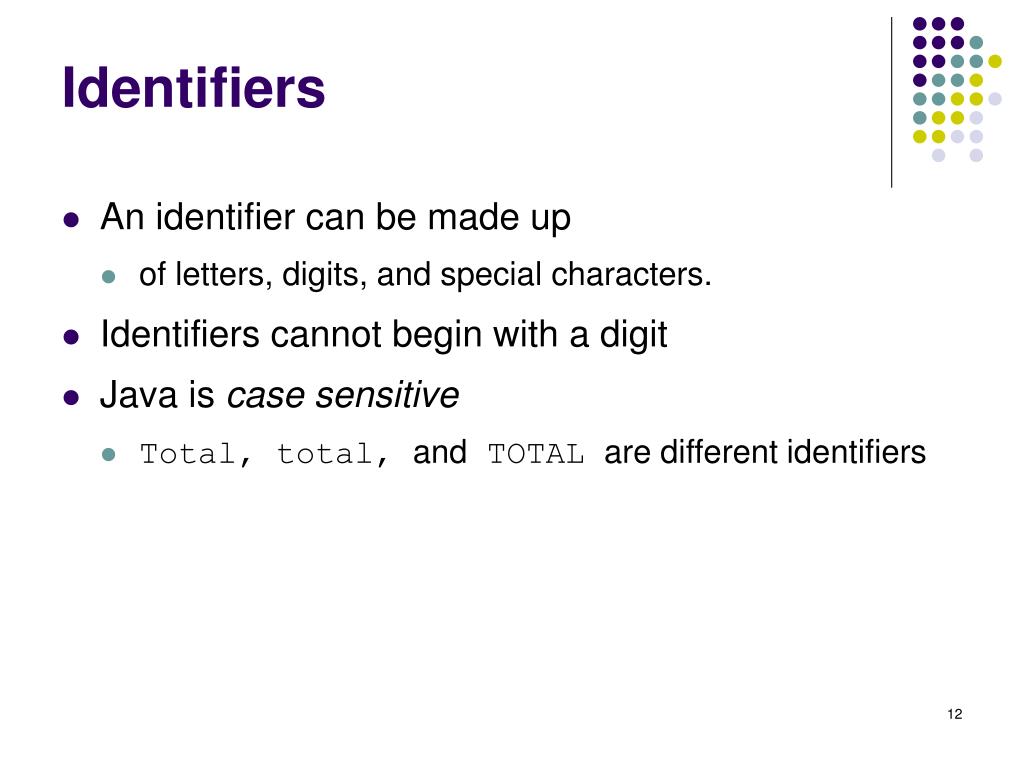Click the bullet before 'Java is'
Image resolution: width=1024 pixels, height=768 pixels.
(x=71, y=397)
